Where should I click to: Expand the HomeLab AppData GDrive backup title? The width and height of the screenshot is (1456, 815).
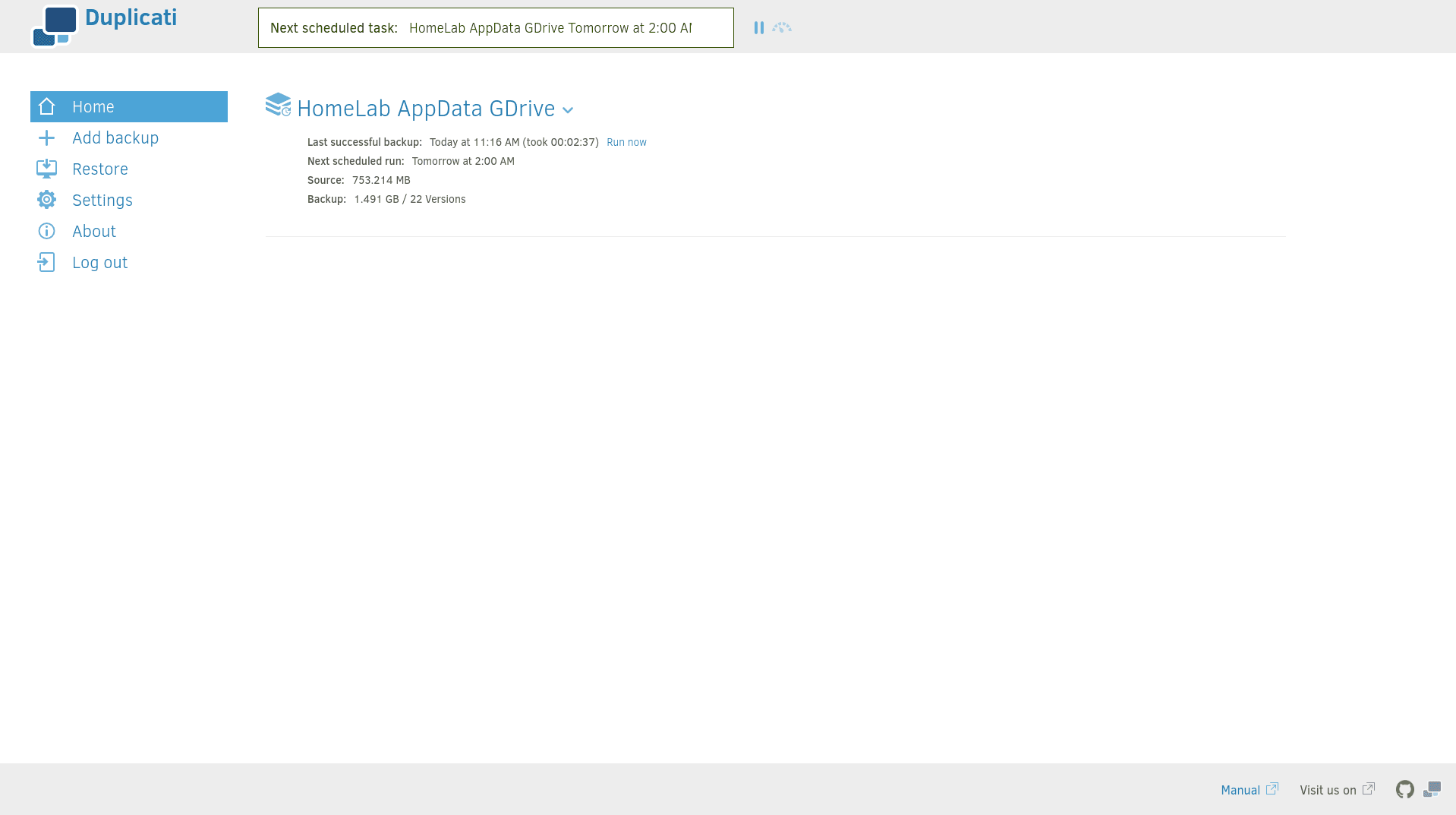point(426,109)
